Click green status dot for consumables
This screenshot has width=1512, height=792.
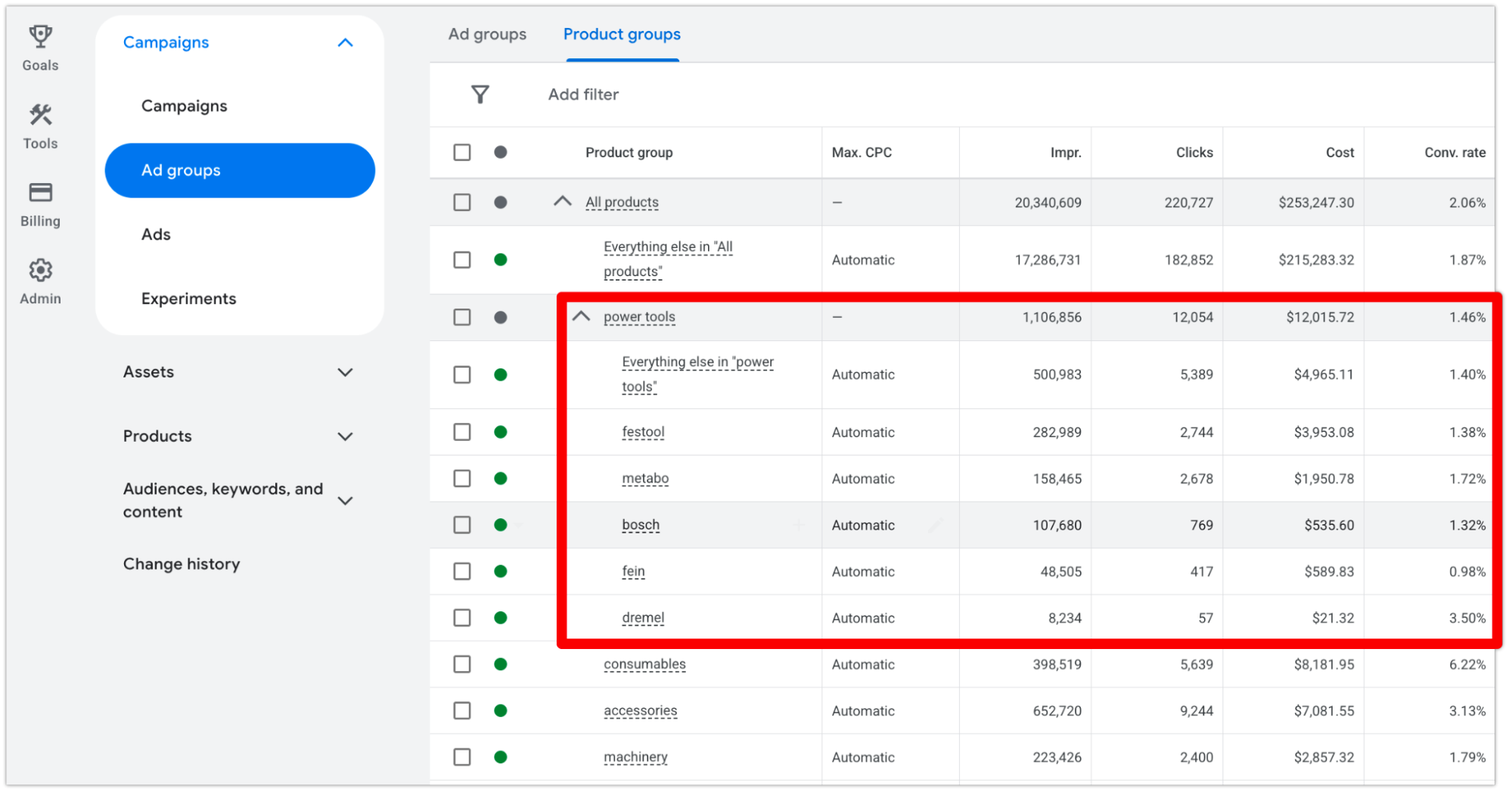tap(500, 664)
